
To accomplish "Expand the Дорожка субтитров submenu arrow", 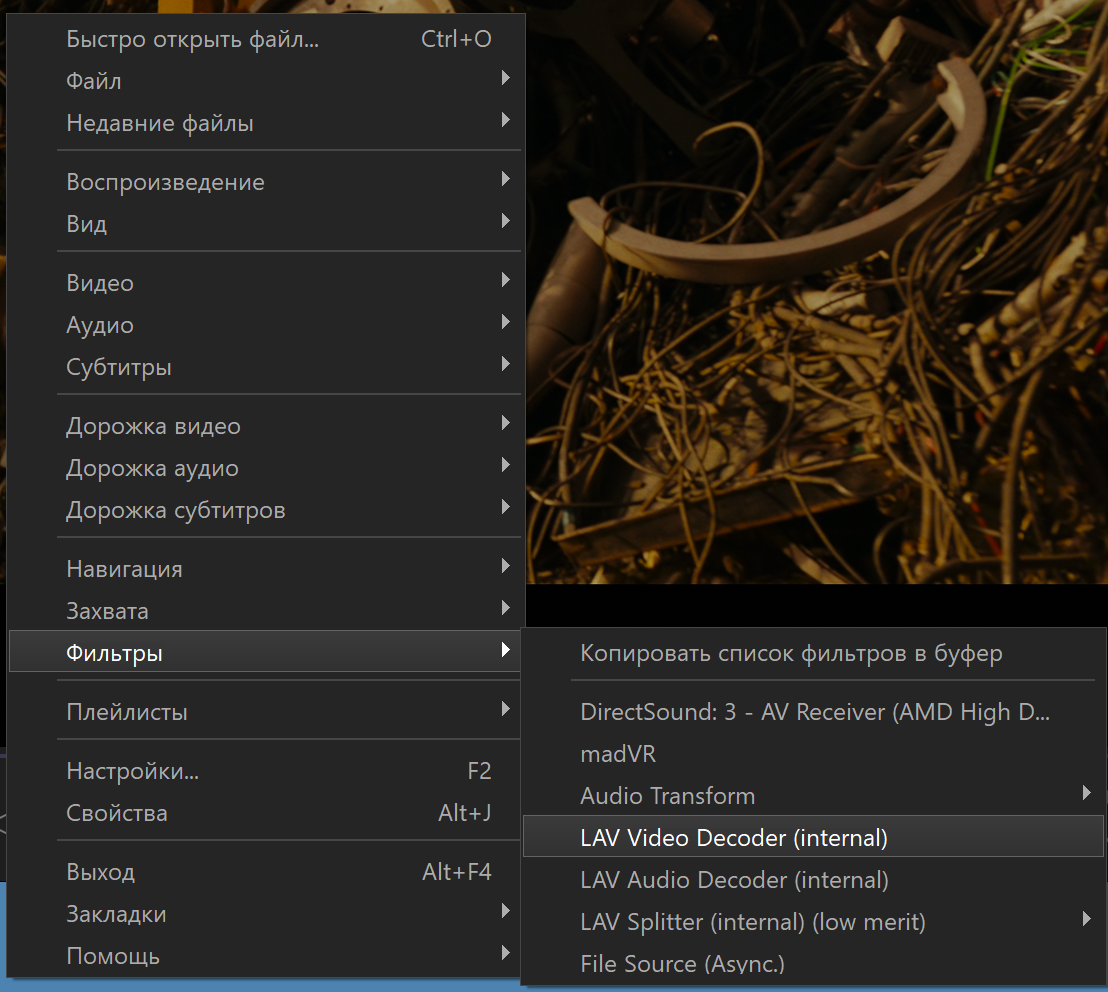I will 505,509.
